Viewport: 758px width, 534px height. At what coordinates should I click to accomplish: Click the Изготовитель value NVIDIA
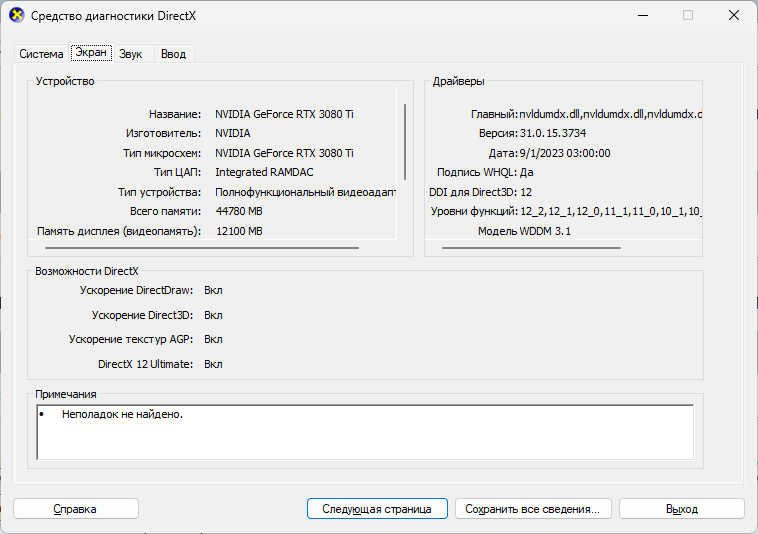(x=233, y=133)
